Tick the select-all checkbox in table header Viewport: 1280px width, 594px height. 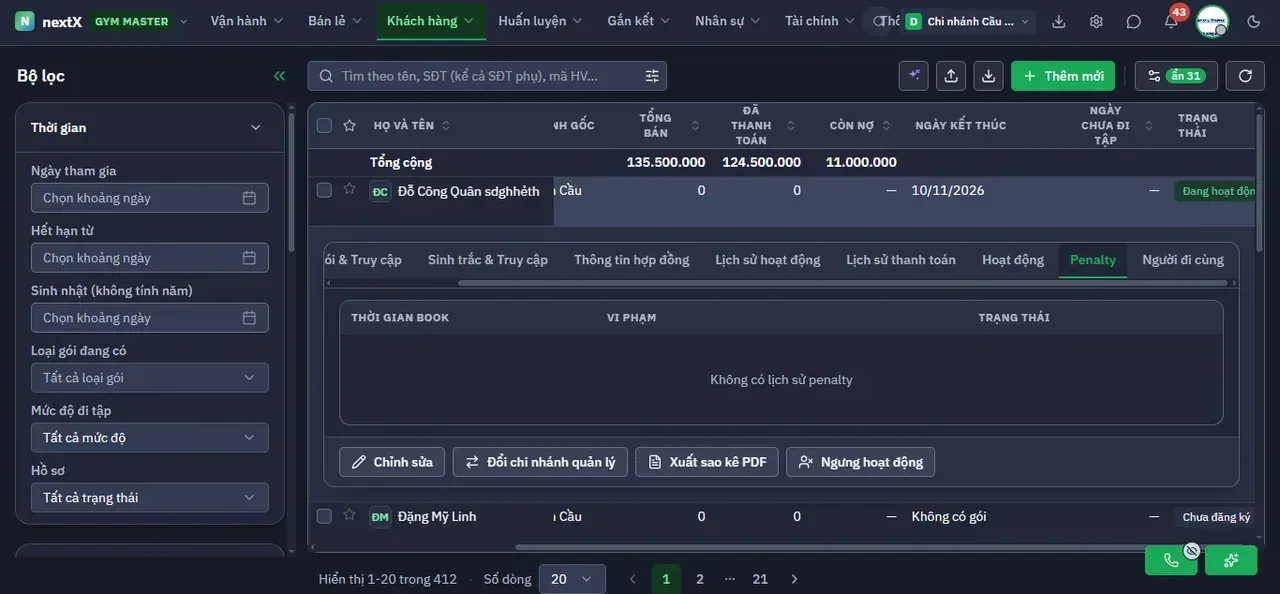pos(324,125)
